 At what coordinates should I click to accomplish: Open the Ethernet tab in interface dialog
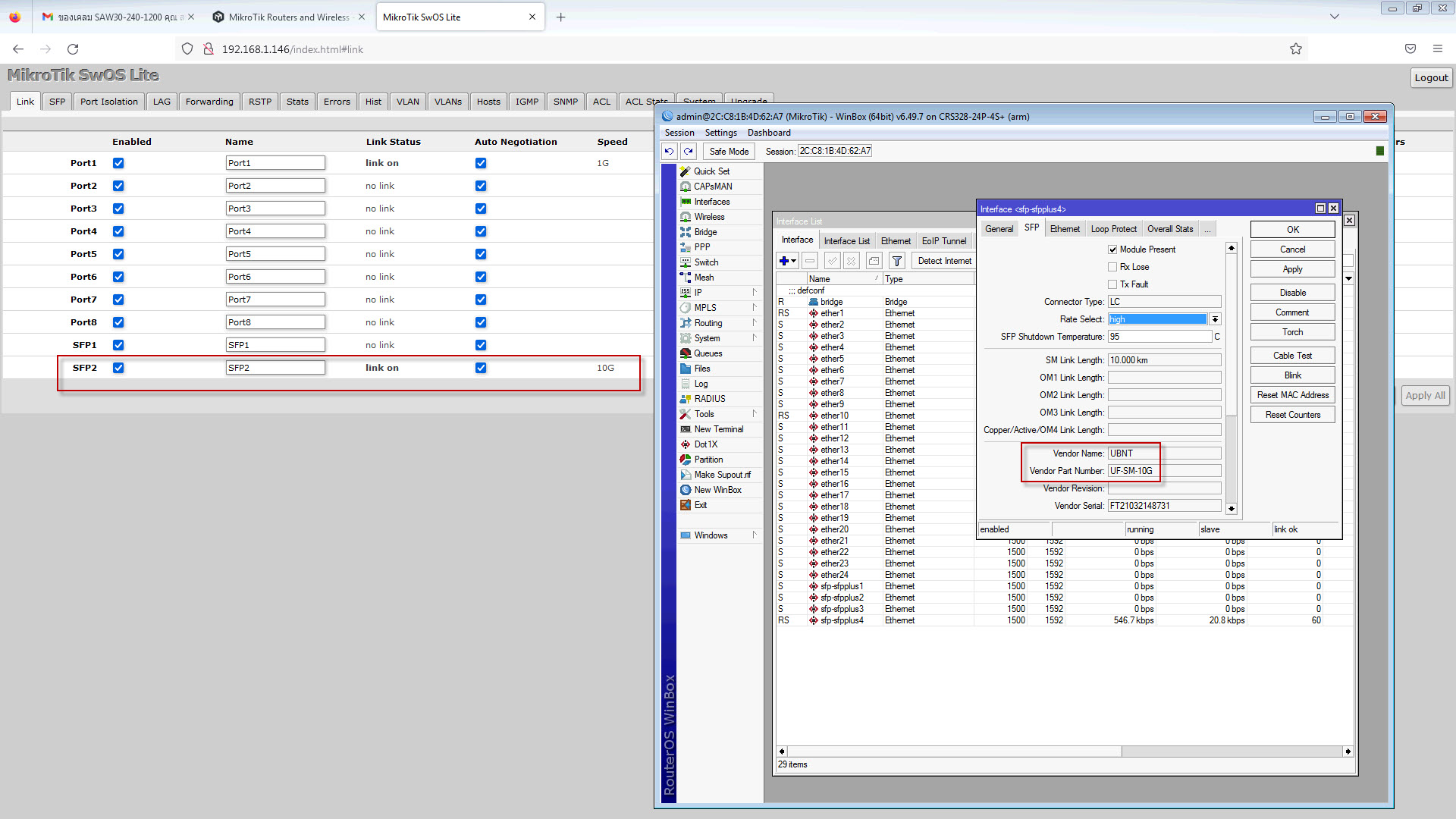tap(1065, 229)
